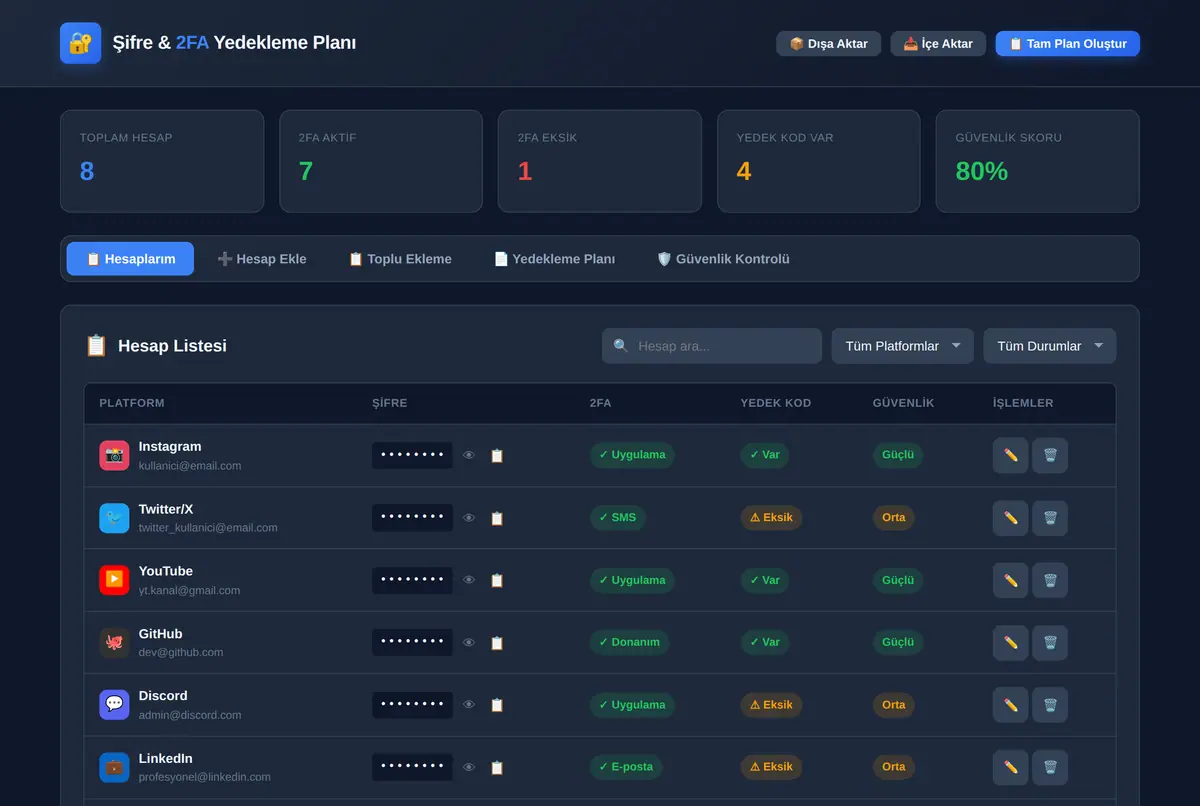Click the Instagram masked password field
Viewport: 1200px width, 806px height.
(x=412, y=455)
